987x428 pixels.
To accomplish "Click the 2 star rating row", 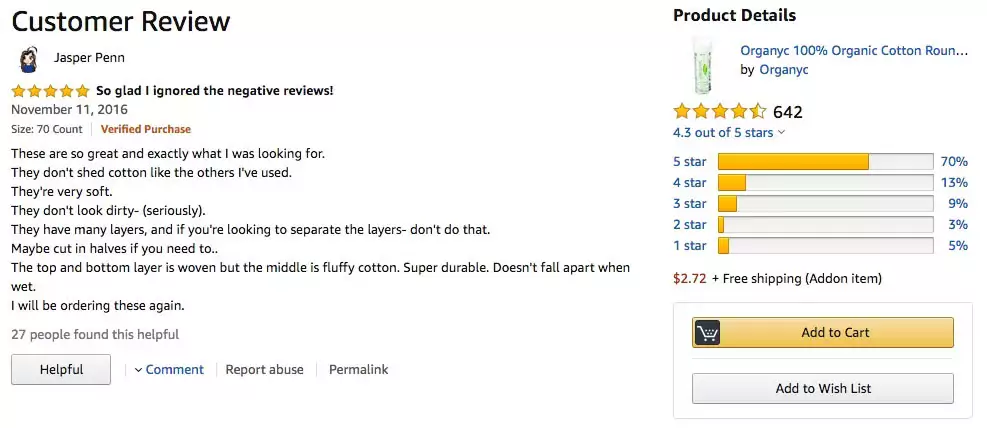I will (689, 225).
